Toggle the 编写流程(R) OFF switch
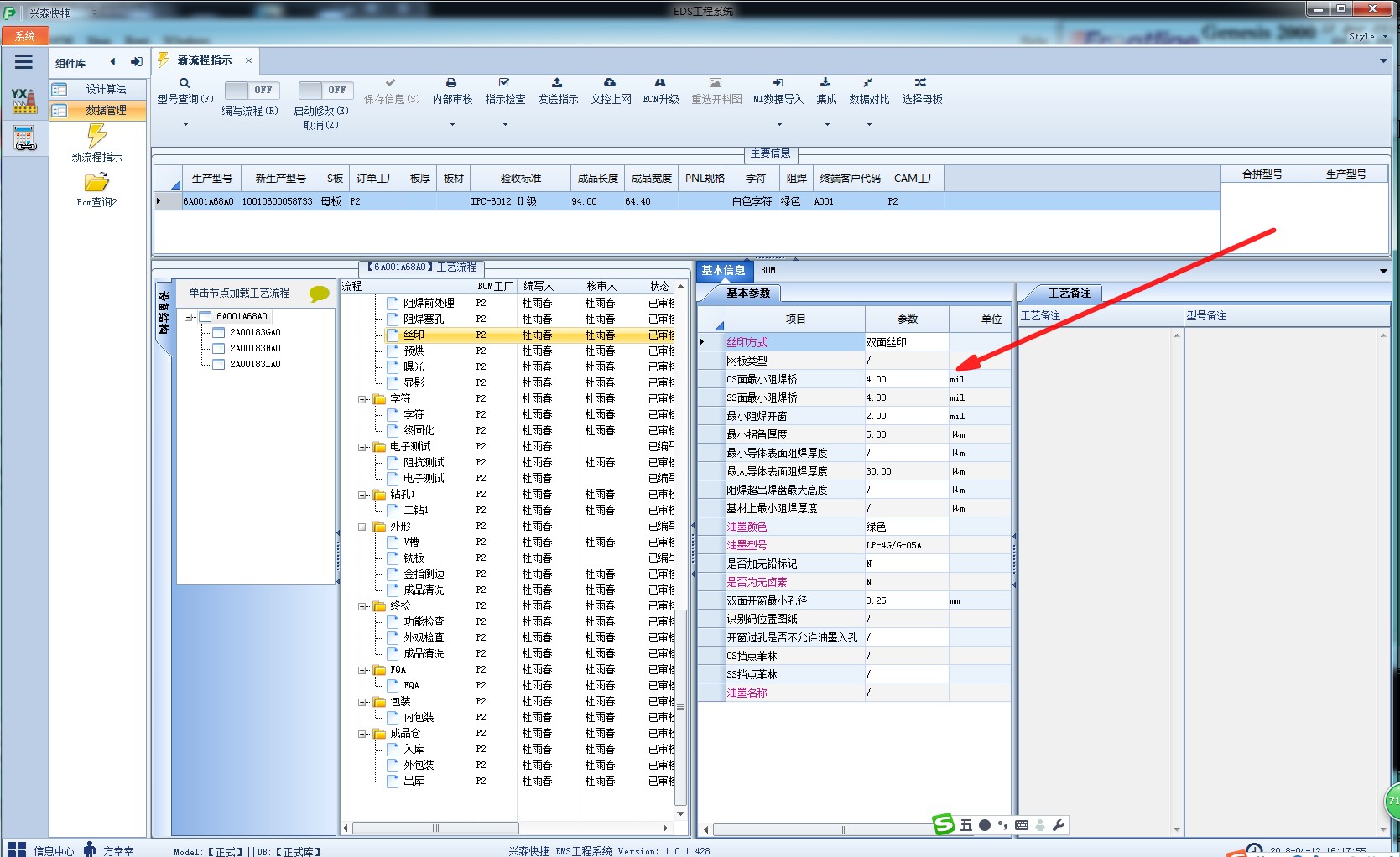Viewport: 1400px width, 857px height. coord(252,90)
